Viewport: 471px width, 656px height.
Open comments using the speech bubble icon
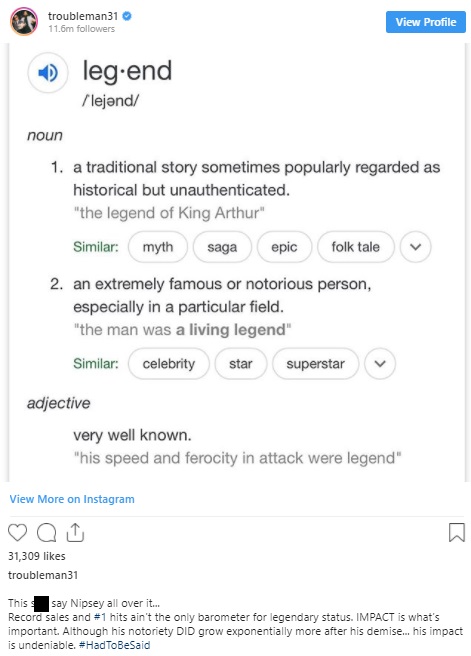pos(46,533)
